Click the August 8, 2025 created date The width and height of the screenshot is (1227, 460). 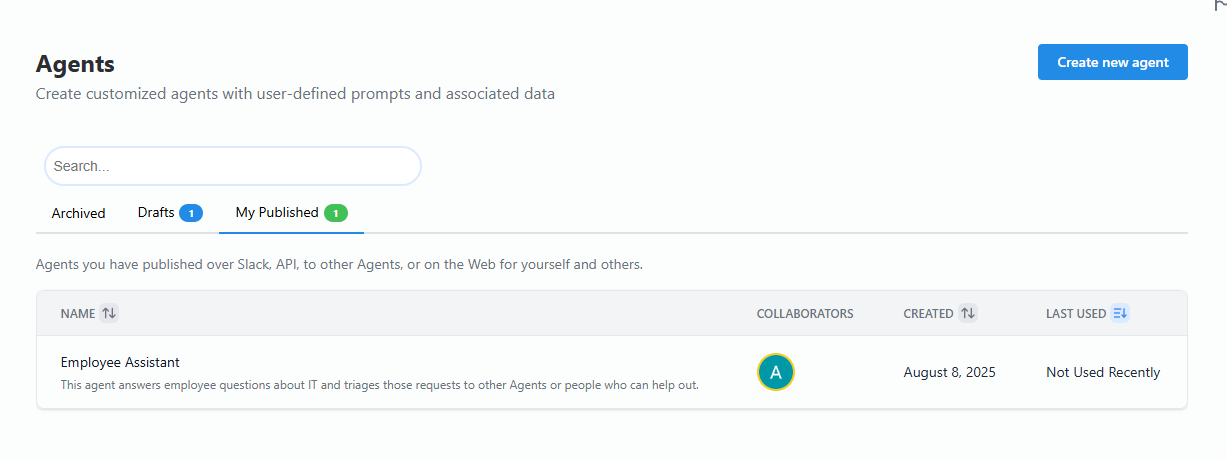click(949, 372)
